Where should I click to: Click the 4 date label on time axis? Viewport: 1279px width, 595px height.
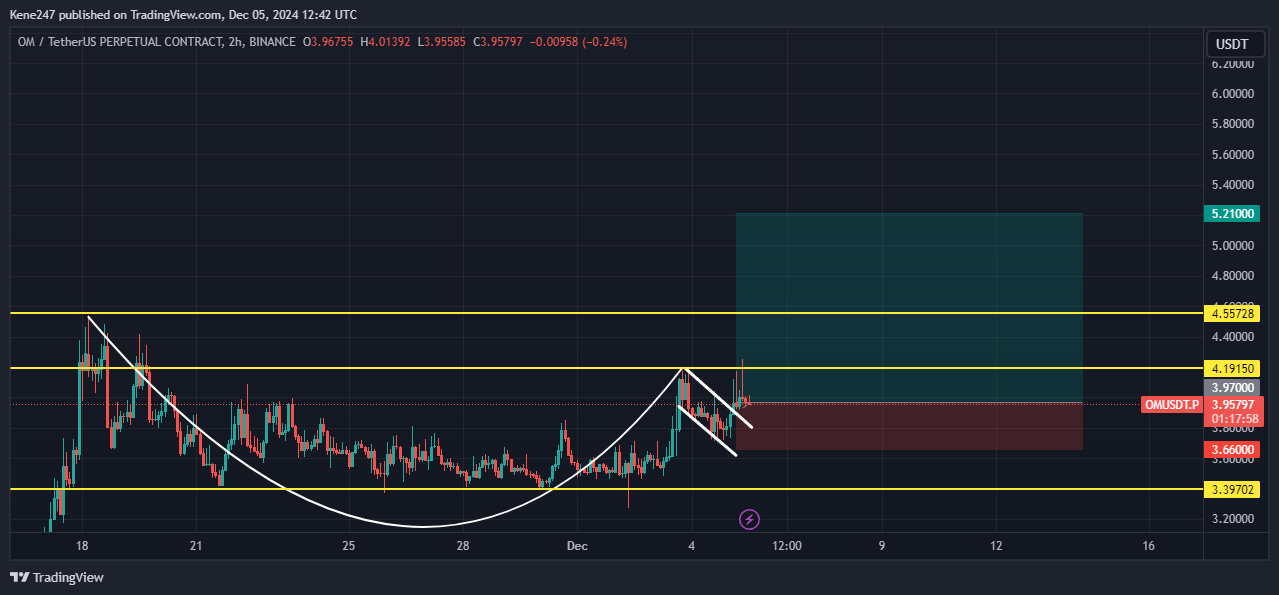pyautogui.click(x=692, y=546)
